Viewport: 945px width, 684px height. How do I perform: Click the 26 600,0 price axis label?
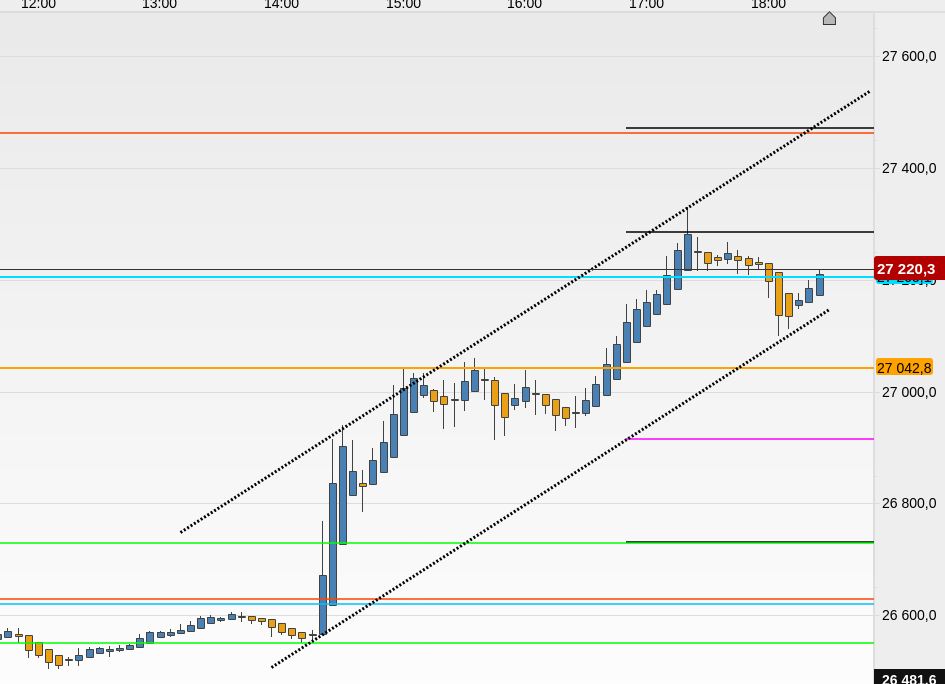point(909,615)
